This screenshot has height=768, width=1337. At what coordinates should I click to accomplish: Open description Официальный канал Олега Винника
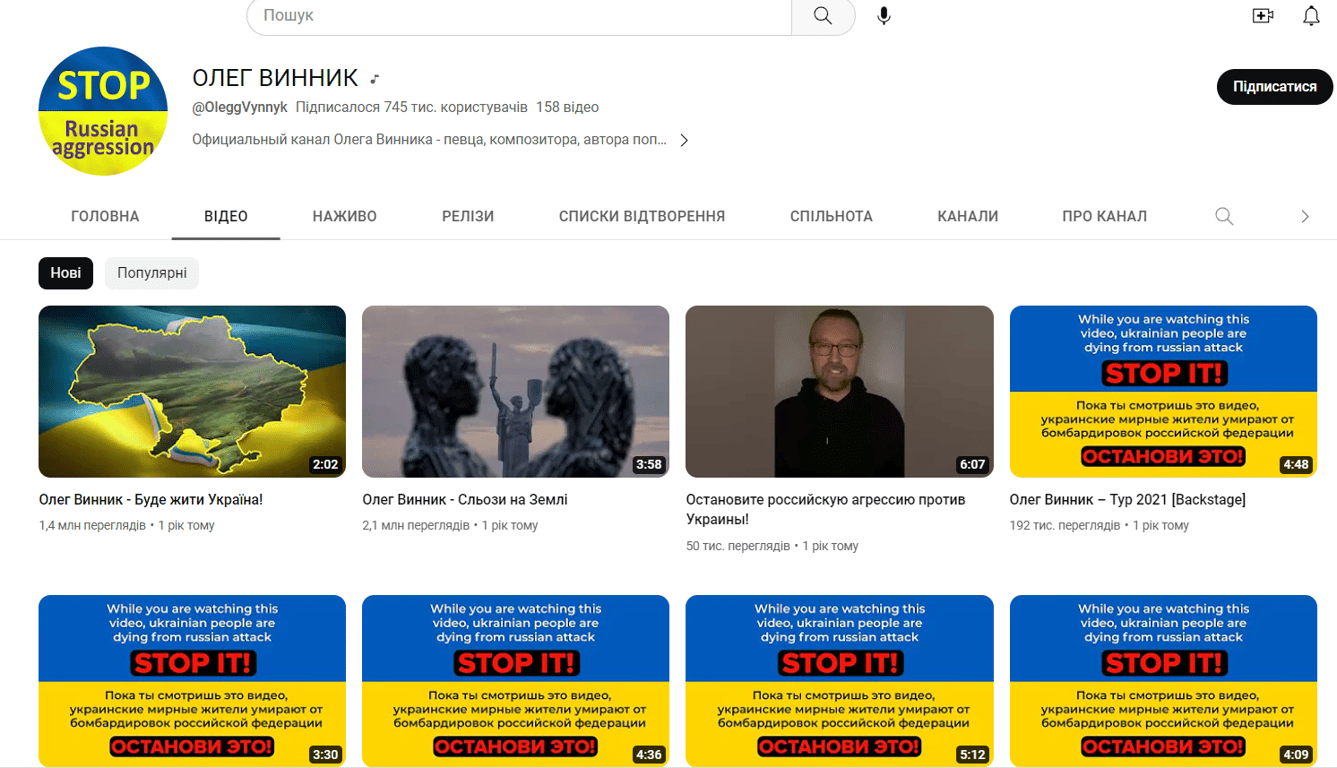click(x=430, y=140)
